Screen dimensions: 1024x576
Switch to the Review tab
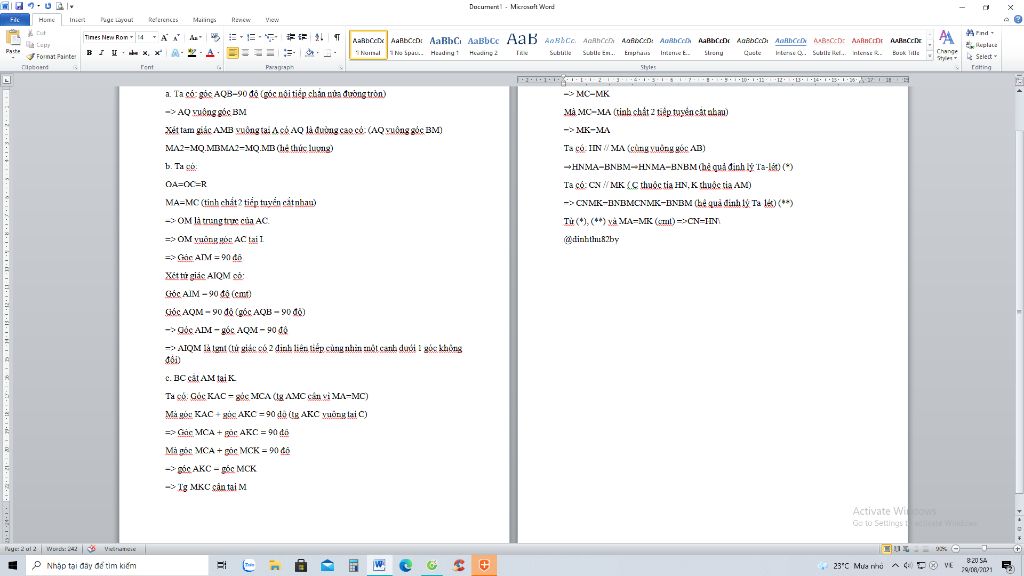point(241,20)
